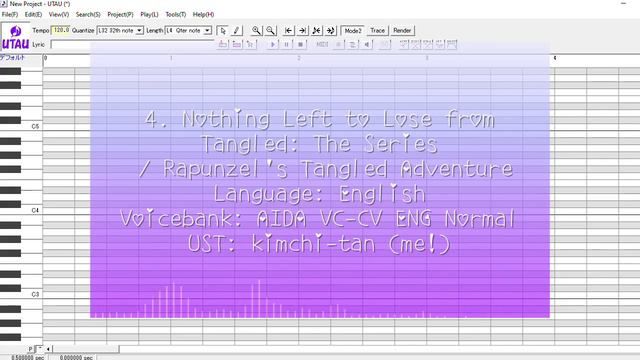Click the horizontal scrollbar left arrow
640x360 pixels.
(48, 349)
